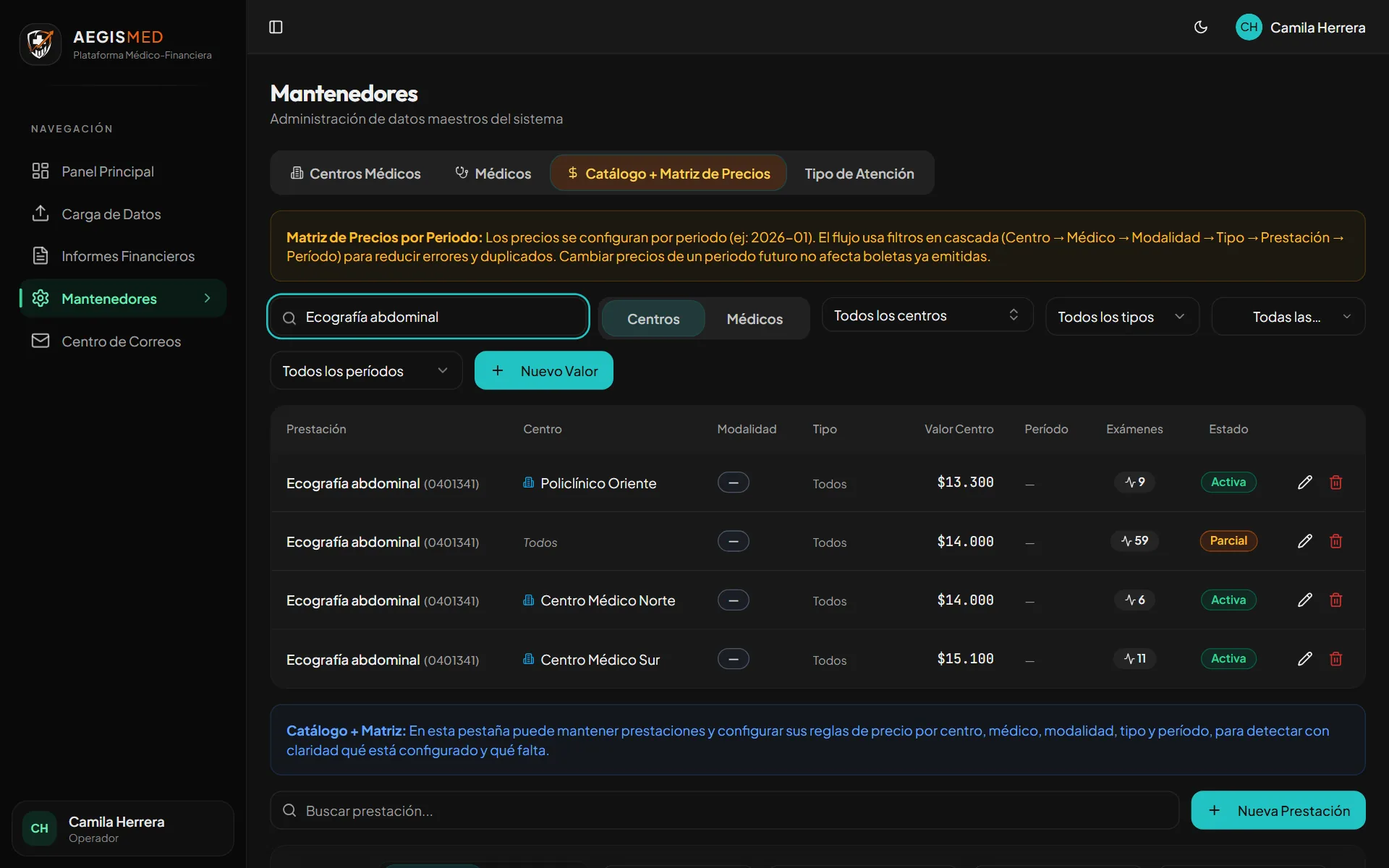Expand the Mantenedores sidebar chevron
Image resolution: width=1389 pixels, height=868 pixels.
click(208, 298)
